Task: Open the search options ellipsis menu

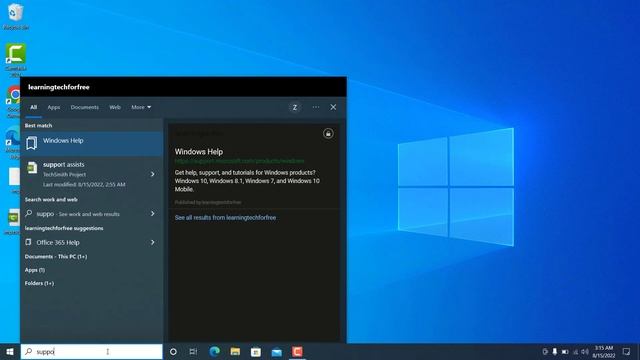Action: tap(316, 107)
